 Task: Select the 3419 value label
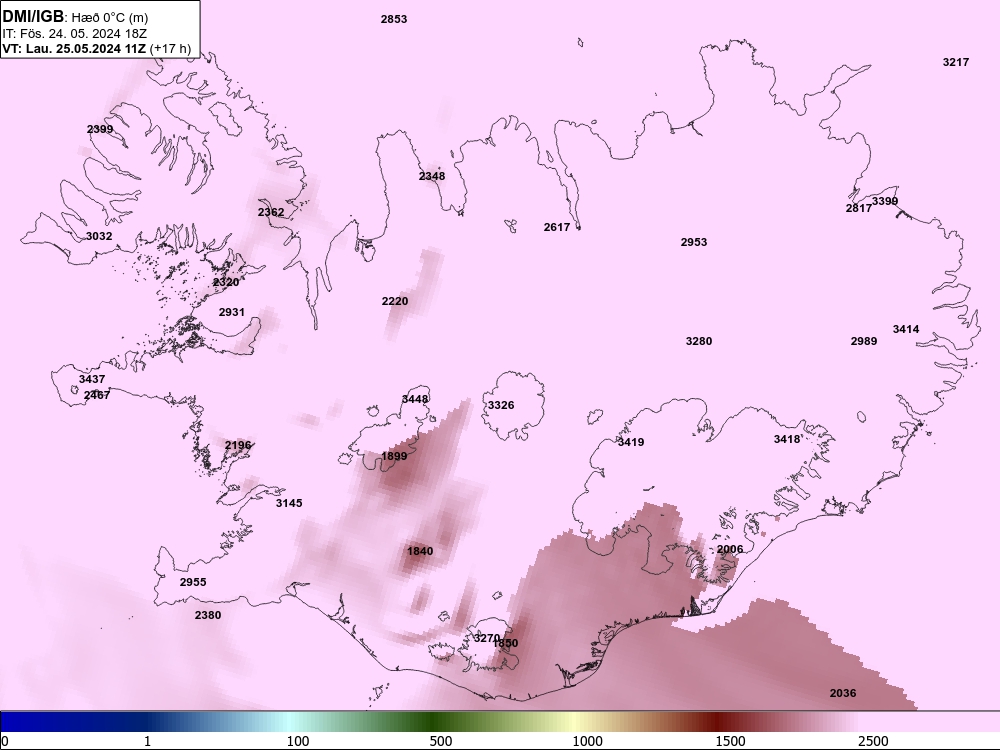click(x=631, y=442)
